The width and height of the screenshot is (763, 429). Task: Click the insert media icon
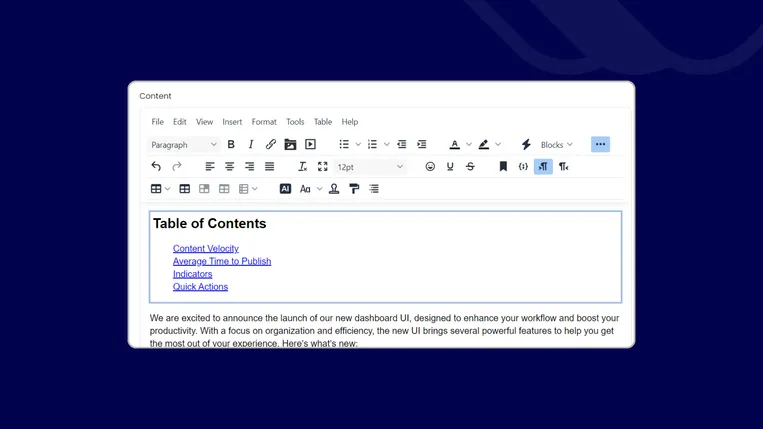(310, 145)
